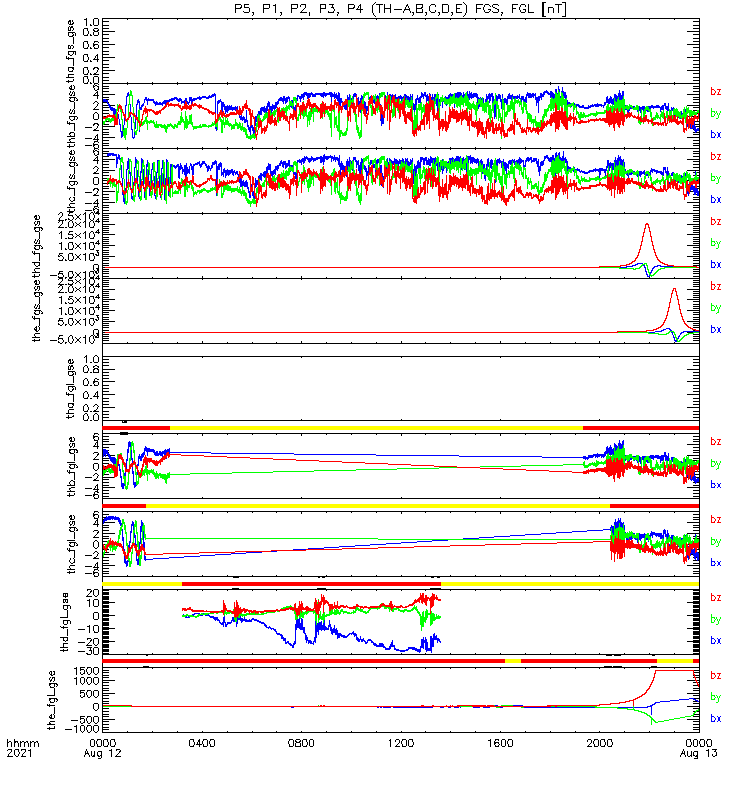Image resolution: width=750 pixels, height=800 pixels.
Task: Click the thd_fgs_gse axis label
Action: [36, 246]
